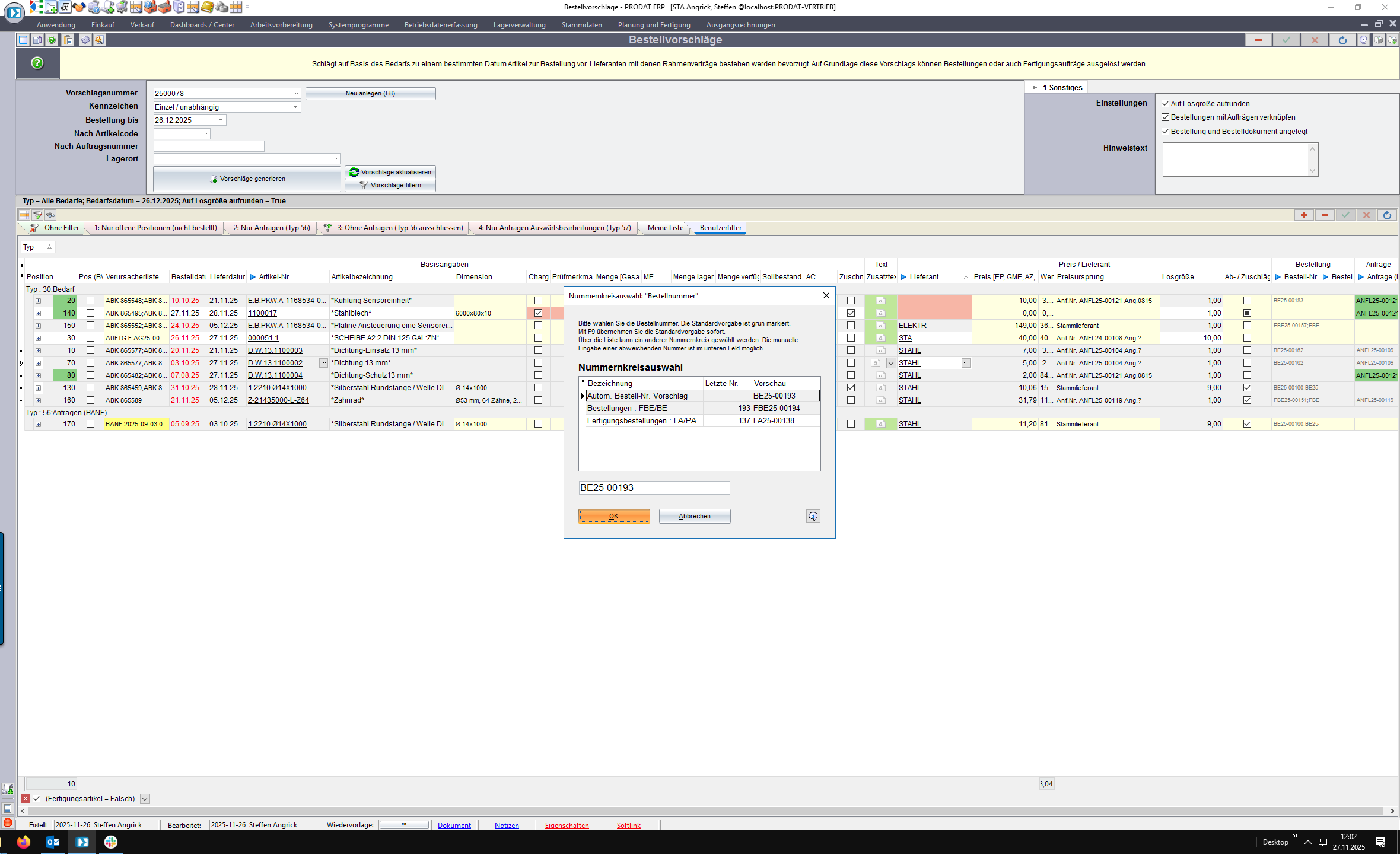Open the Bestellung bis date dropdown
Viewport: 1400px width, 854px height.
coord(221,120)
